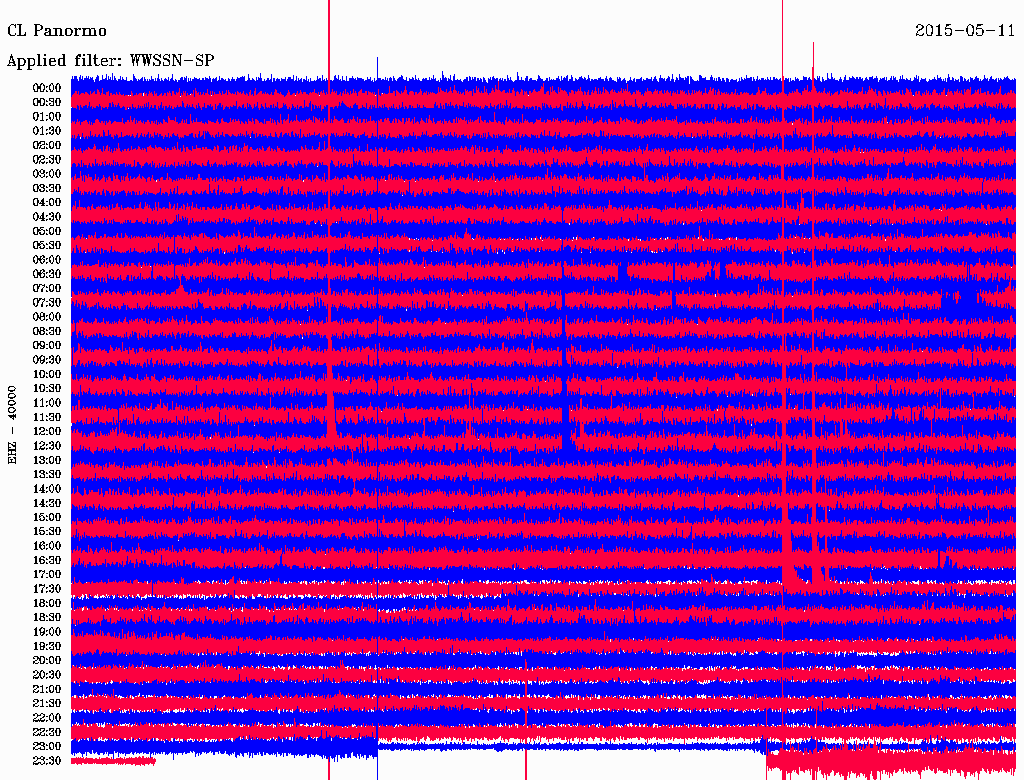Select the 19:00 time label

coord(47,632)
